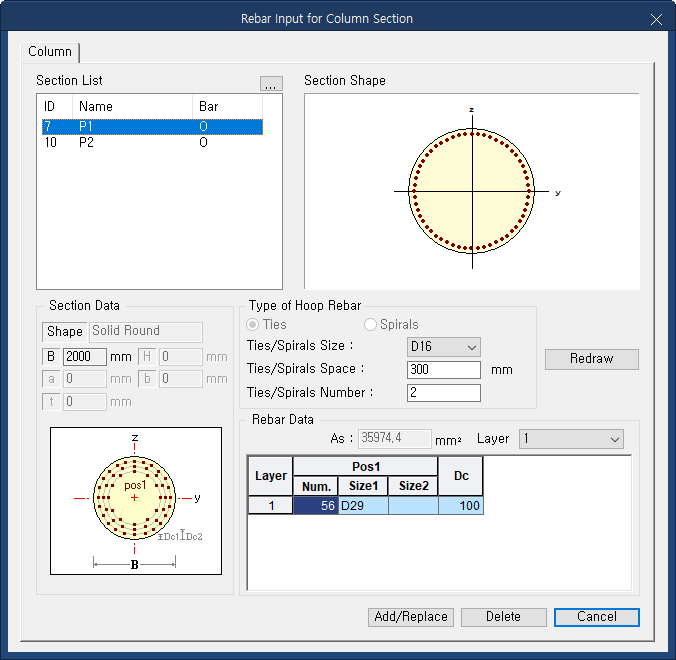Click the Redraw button
Image resolution: width=676 pixels, height=660 pixels.
[591, 359]
